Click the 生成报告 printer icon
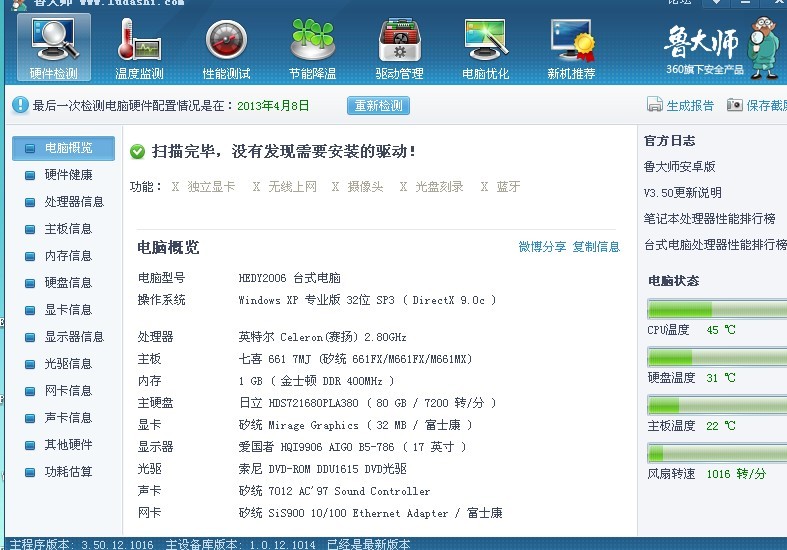This screenshot has height=550, width=787. pos(655,105)
